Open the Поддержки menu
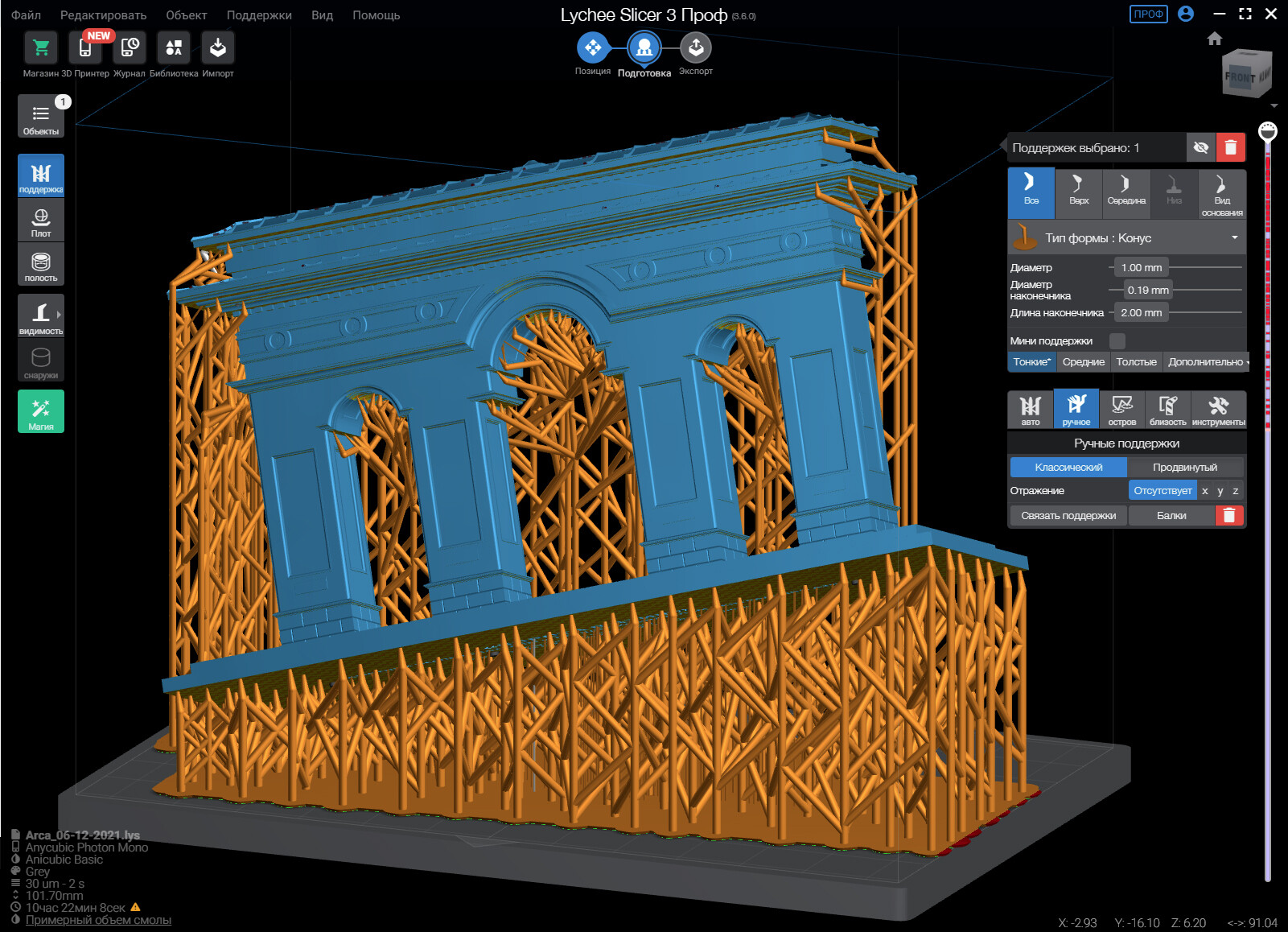The width and height of the screenshot is (1288, 932). point(259,15)
